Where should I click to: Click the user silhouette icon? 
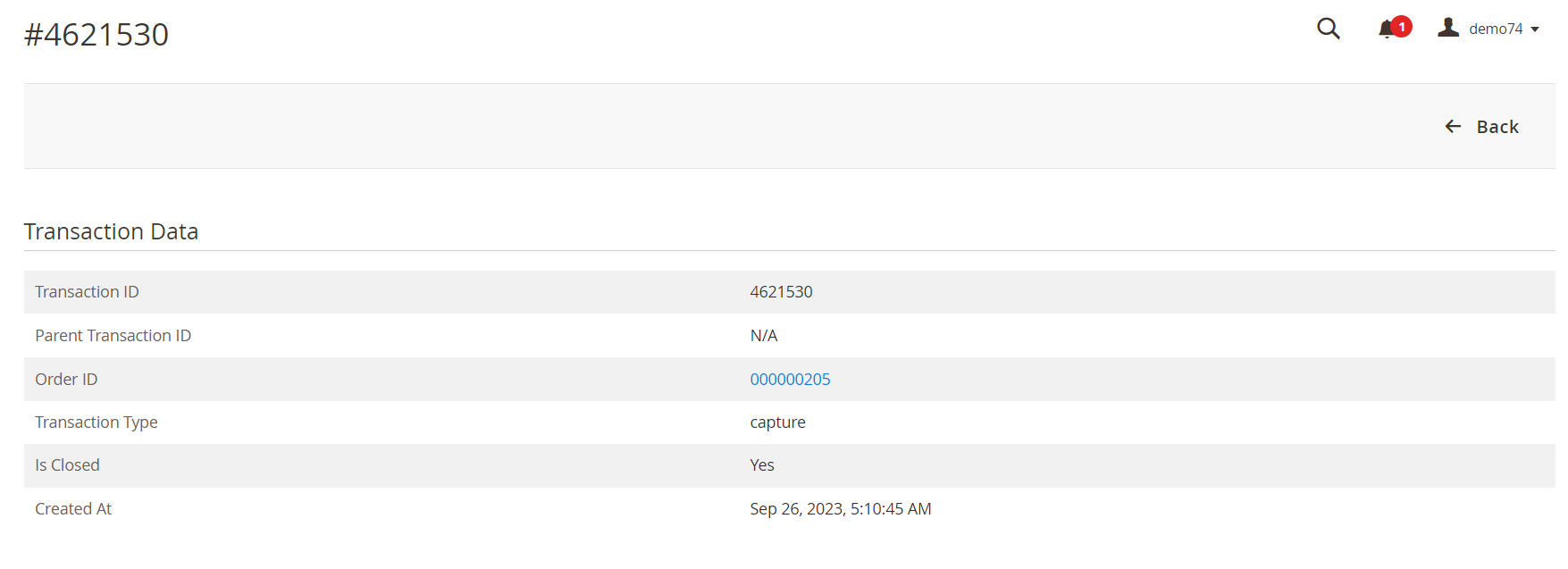click(x=1448, y=28)
